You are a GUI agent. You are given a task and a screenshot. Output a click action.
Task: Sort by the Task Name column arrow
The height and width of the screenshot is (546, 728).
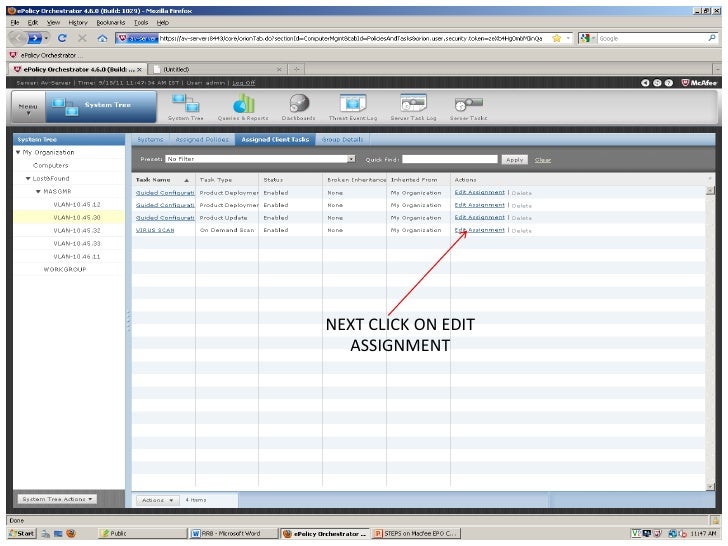tap(187, 180)
